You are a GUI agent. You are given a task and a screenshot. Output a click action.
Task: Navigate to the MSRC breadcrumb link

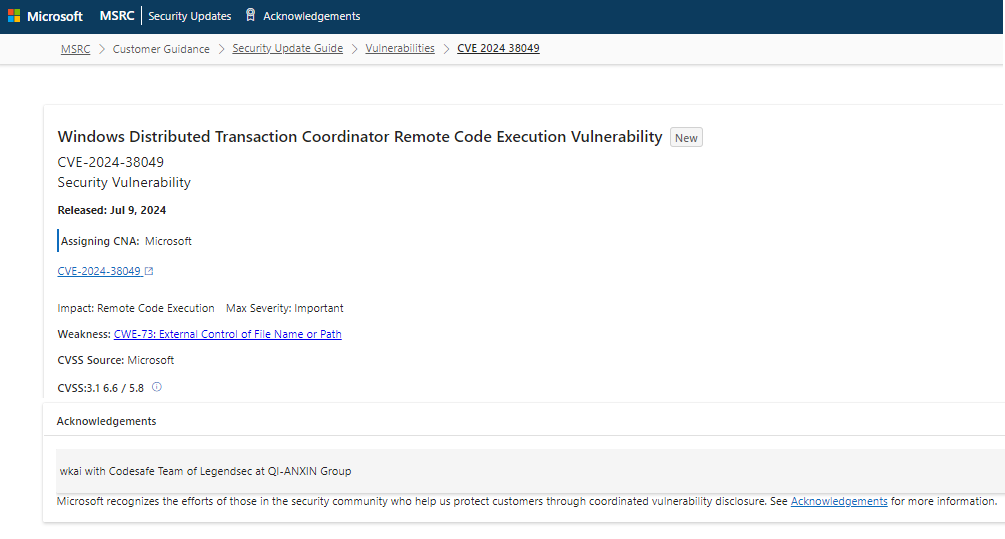[76, 49]
